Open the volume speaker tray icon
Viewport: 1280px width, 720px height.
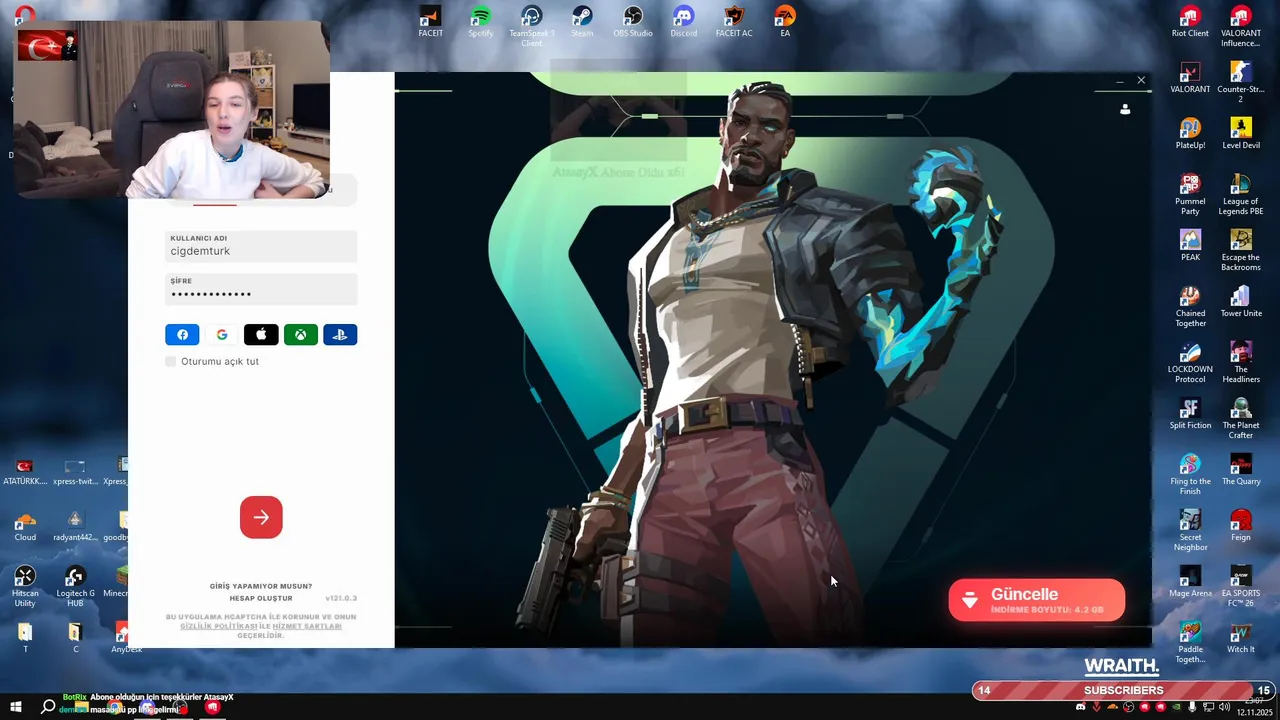pos(1224,707)
